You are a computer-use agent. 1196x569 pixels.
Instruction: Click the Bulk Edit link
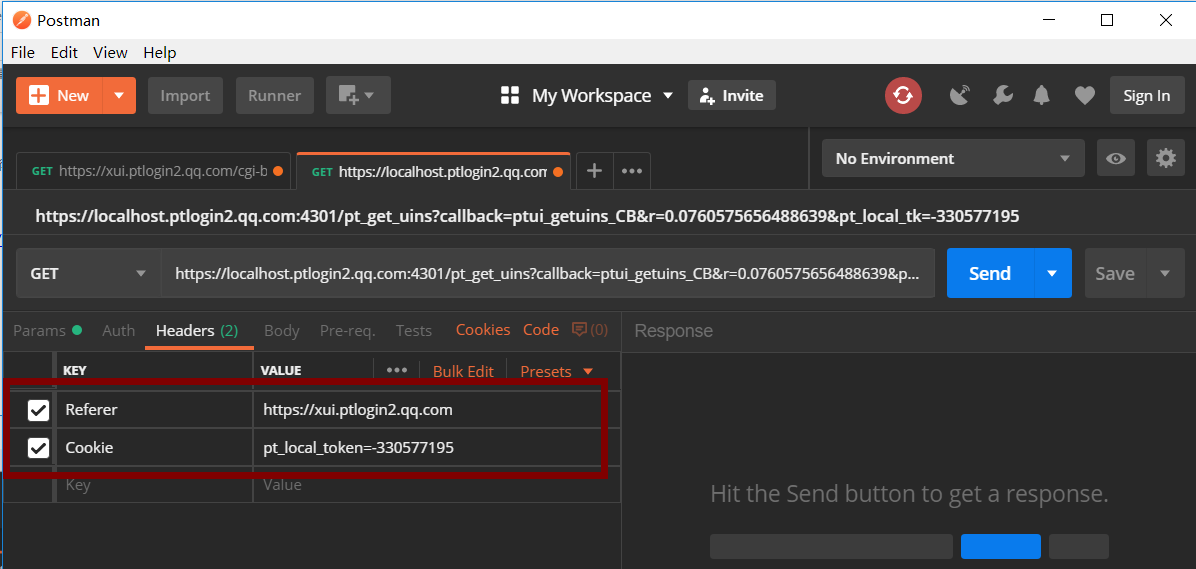(463, 371)
